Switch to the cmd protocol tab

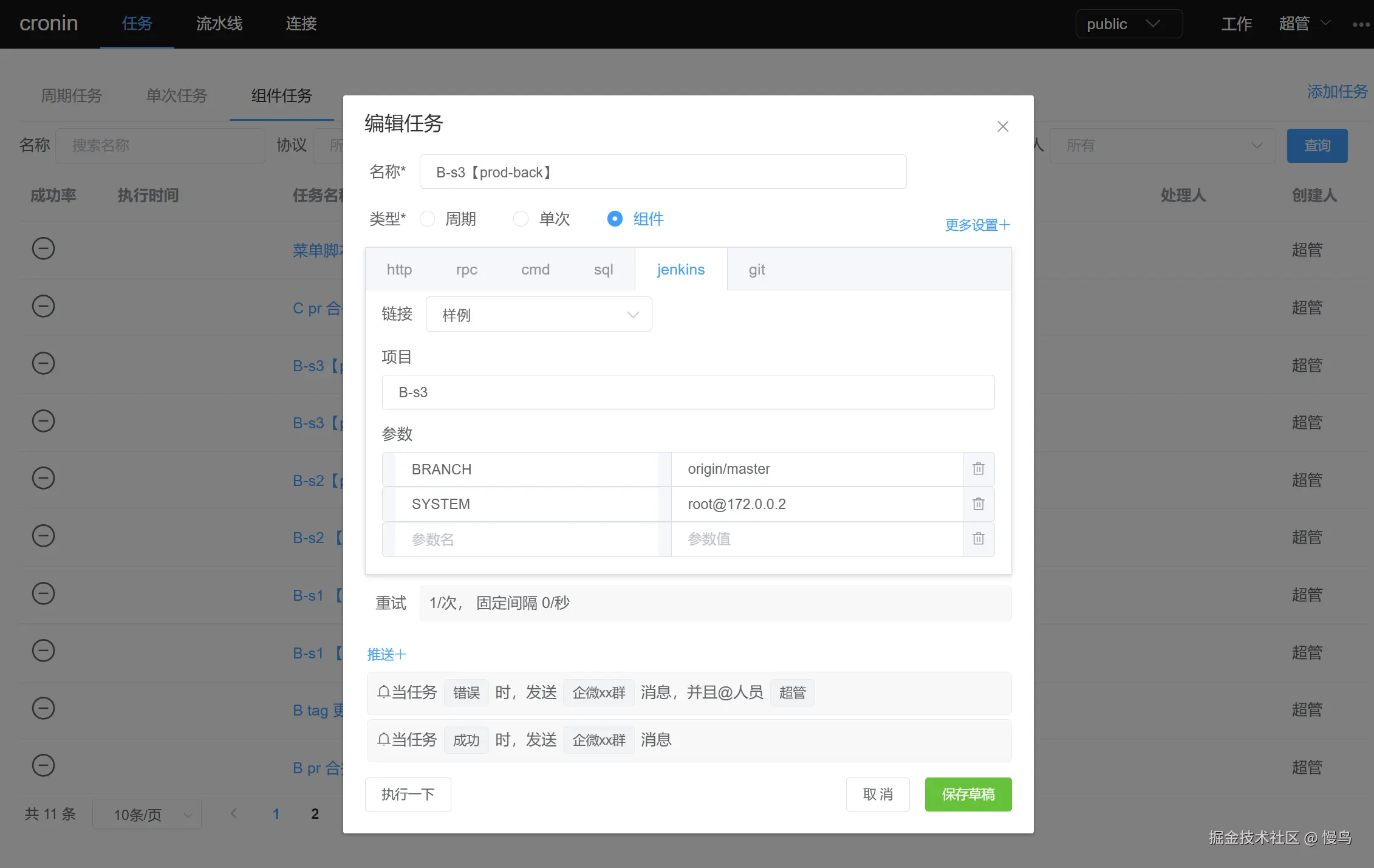[535, 270]
